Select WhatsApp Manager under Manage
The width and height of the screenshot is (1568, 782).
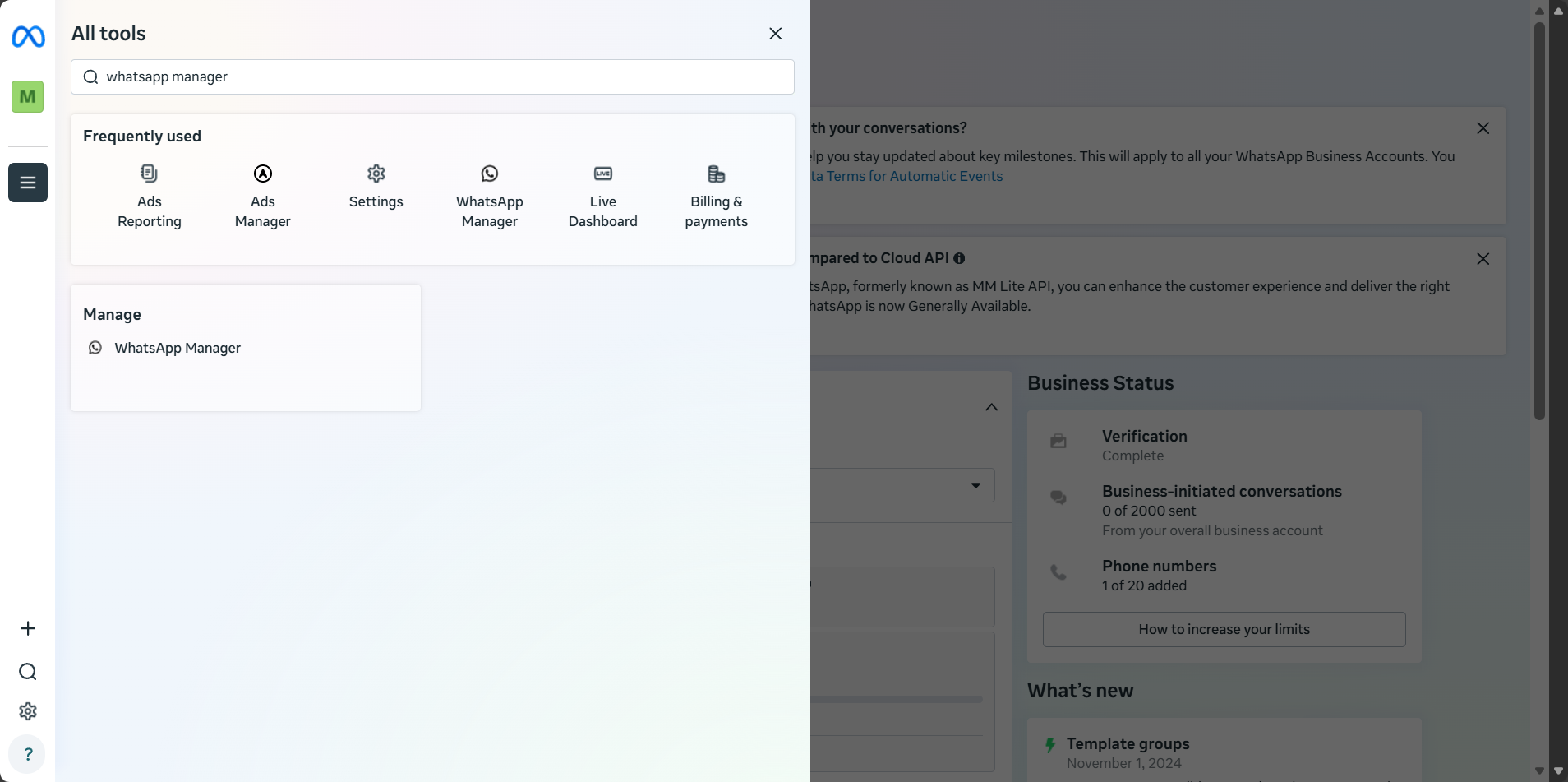coord(178,349)
